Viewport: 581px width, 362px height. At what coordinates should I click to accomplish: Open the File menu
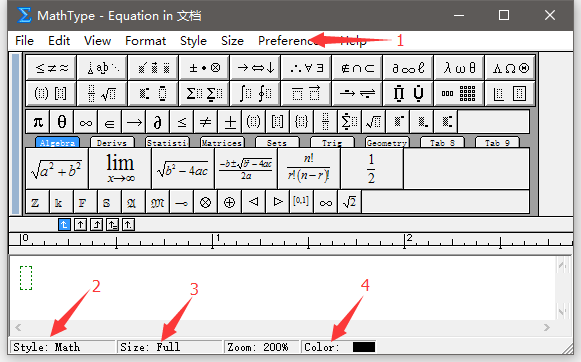tap(24, 40)
